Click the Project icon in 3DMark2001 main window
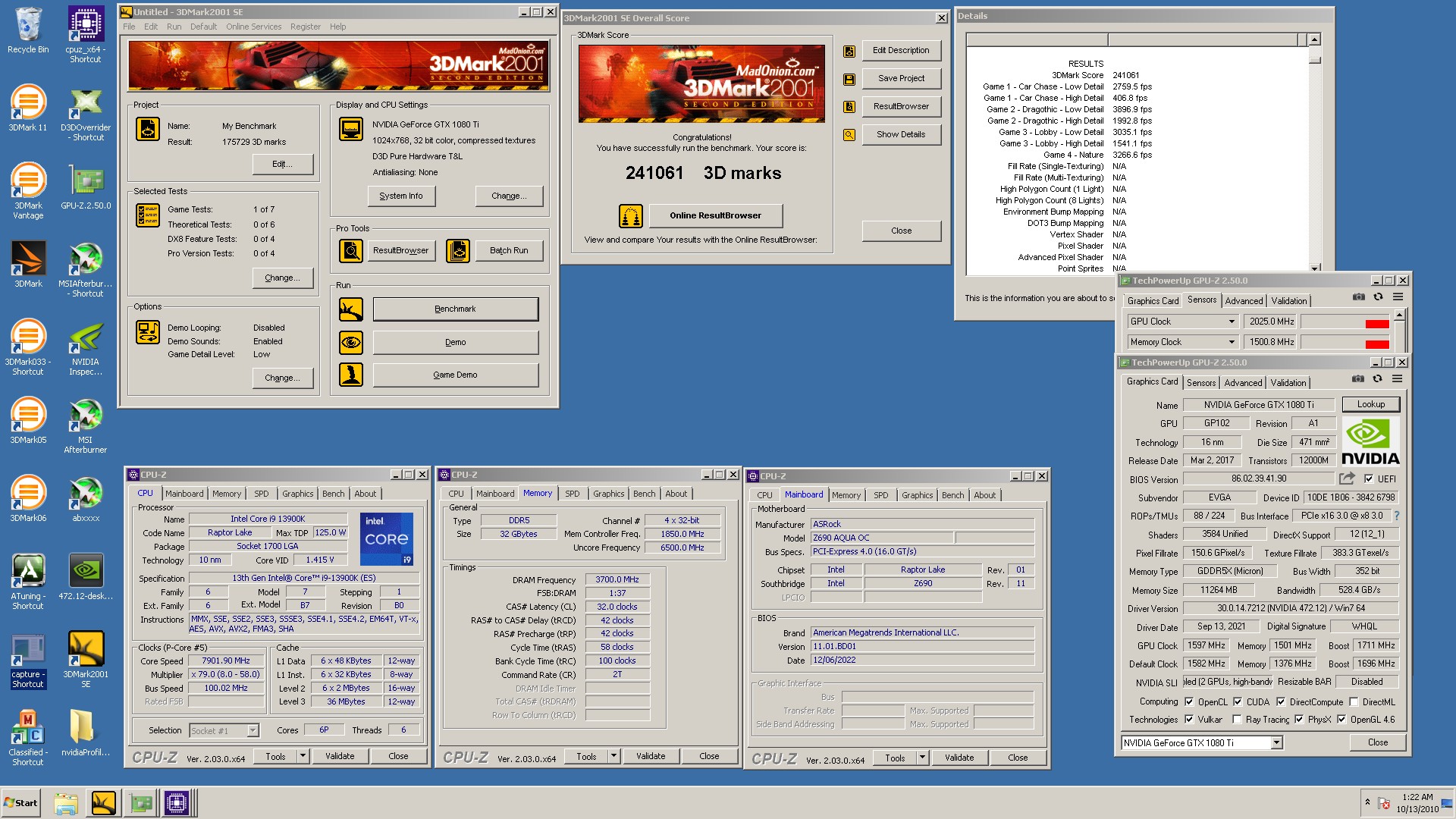The height and width of the screenshot is (819, 1456). [148, 129]
